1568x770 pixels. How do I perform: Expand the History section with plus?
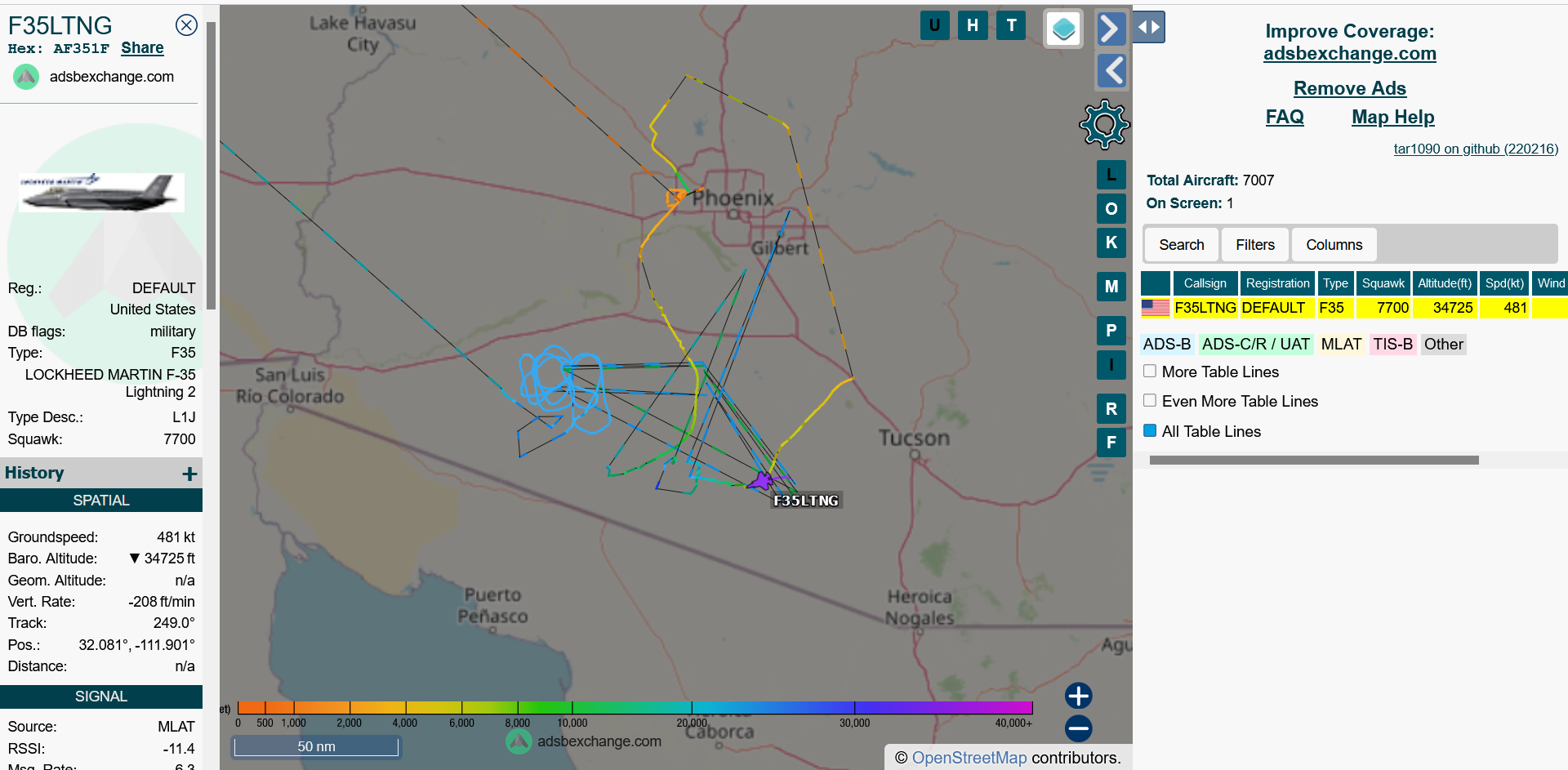tap(189, 474)
